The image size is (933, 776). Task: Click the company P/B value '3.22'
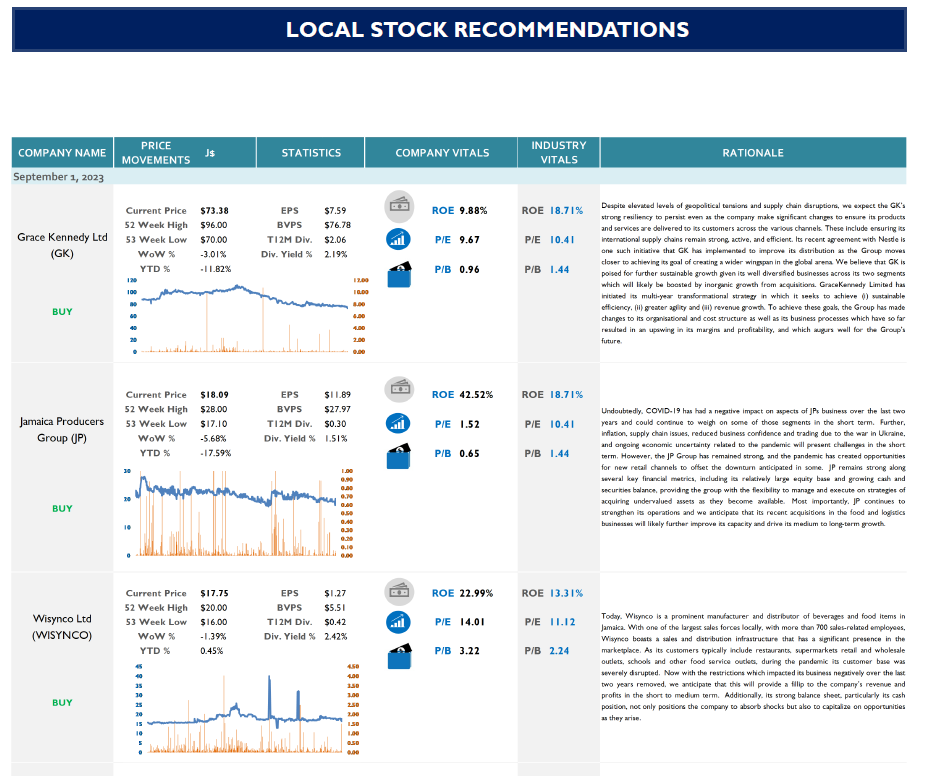pyautogui.click(x=469, y=651)
